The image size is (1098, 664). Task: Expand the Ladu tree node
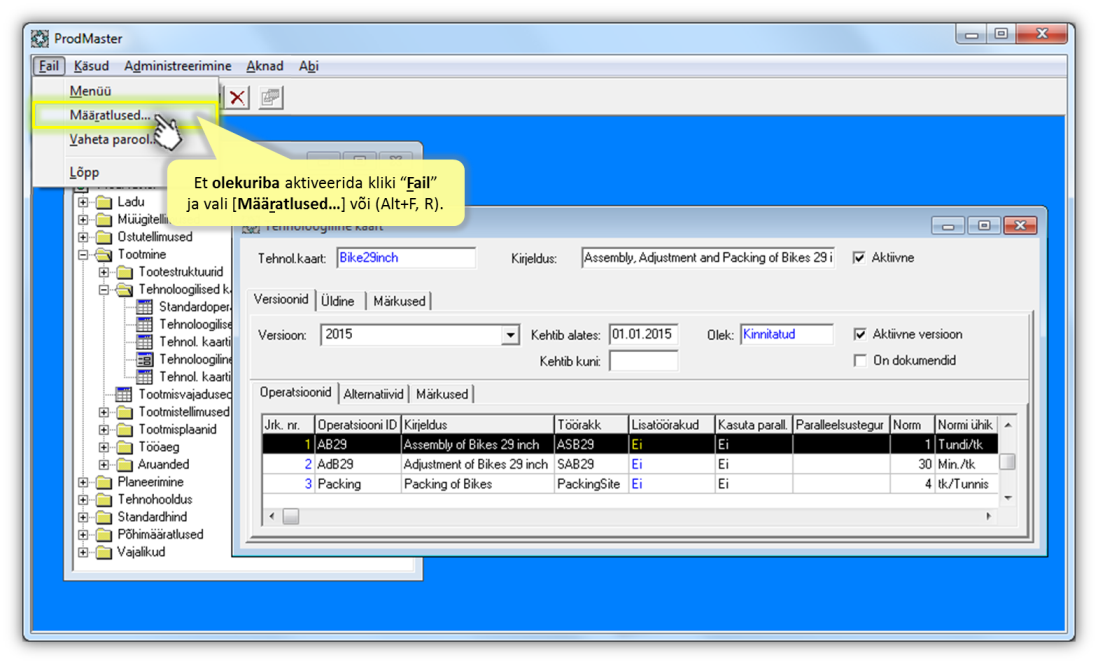pyautogui.click(x=83, y=202)
